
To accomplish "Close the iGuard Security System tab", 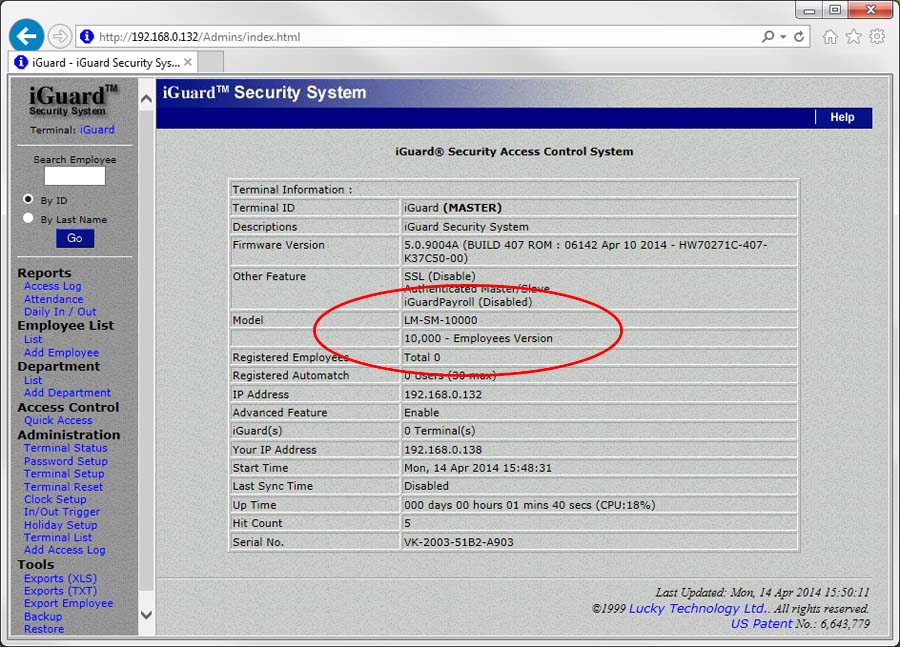I will coord(188,62).
